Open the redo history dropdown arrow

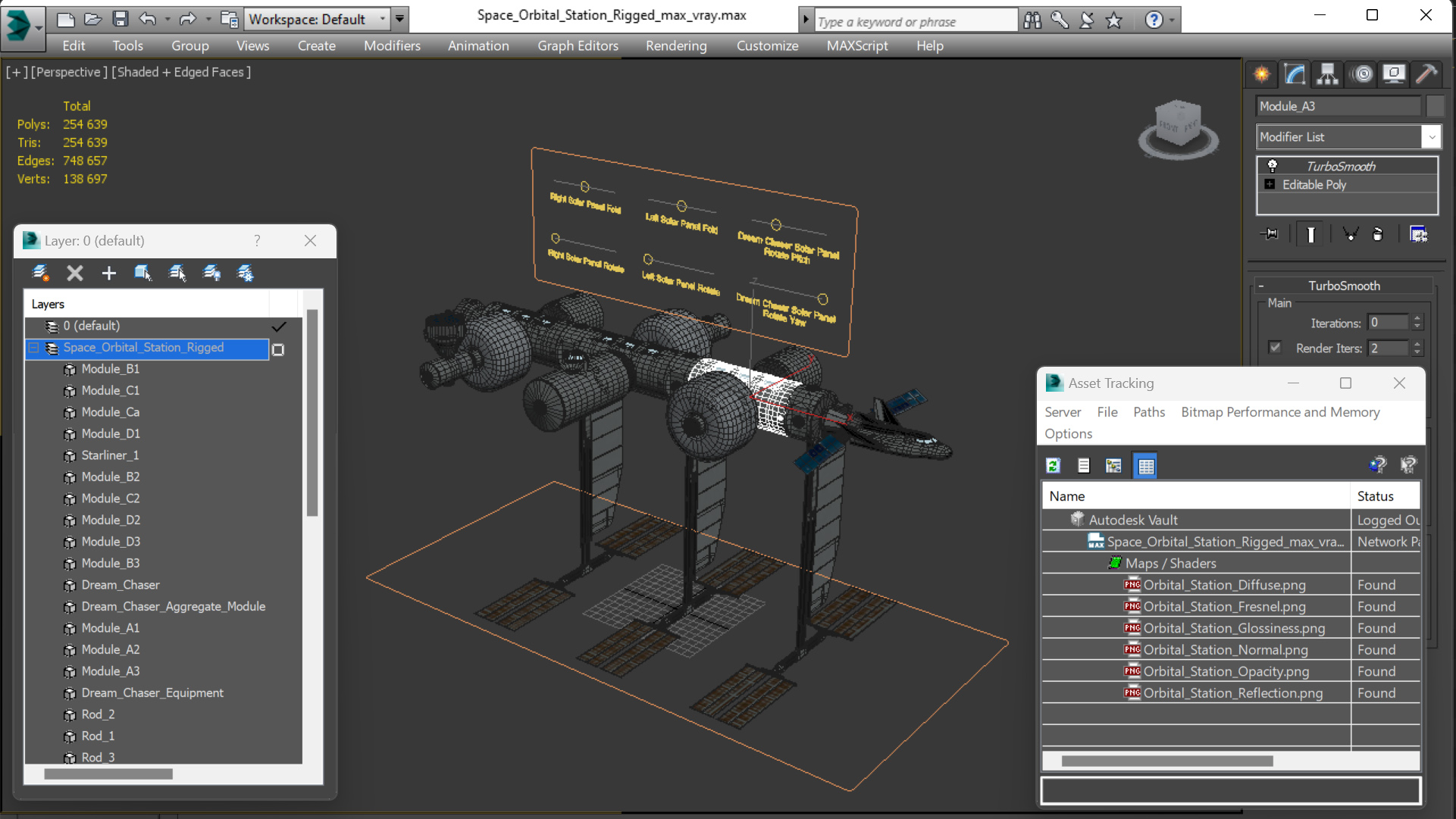pyautogui.click(x=208, y=19)
